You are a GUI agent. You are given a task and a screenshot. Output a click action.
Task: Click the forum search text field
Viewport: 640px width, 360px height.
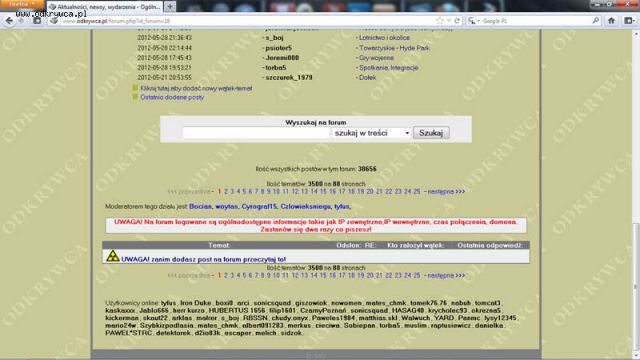[x=256, y=133]
